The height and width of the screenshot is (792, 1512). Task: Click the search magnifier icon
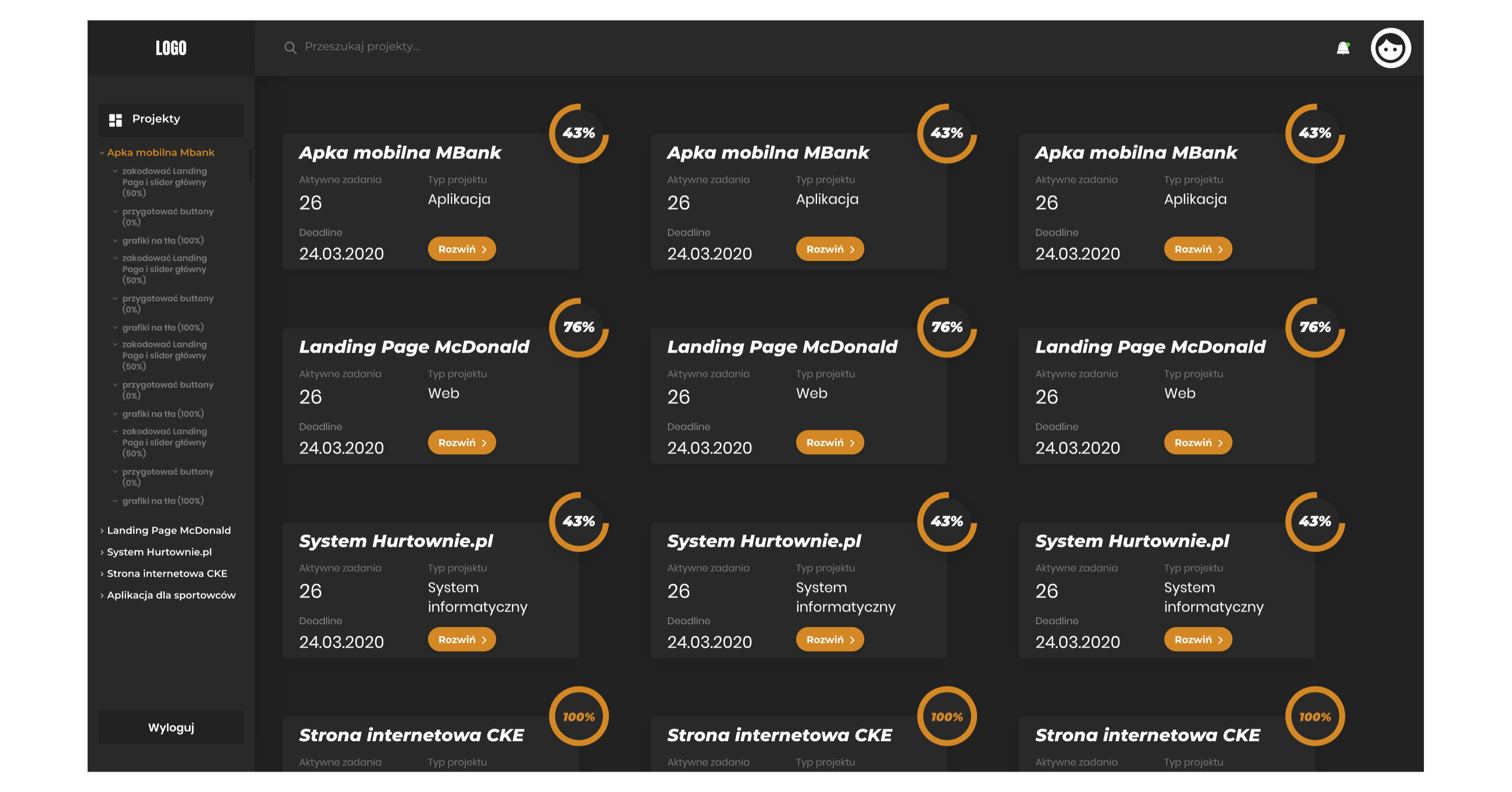[290, 47]
